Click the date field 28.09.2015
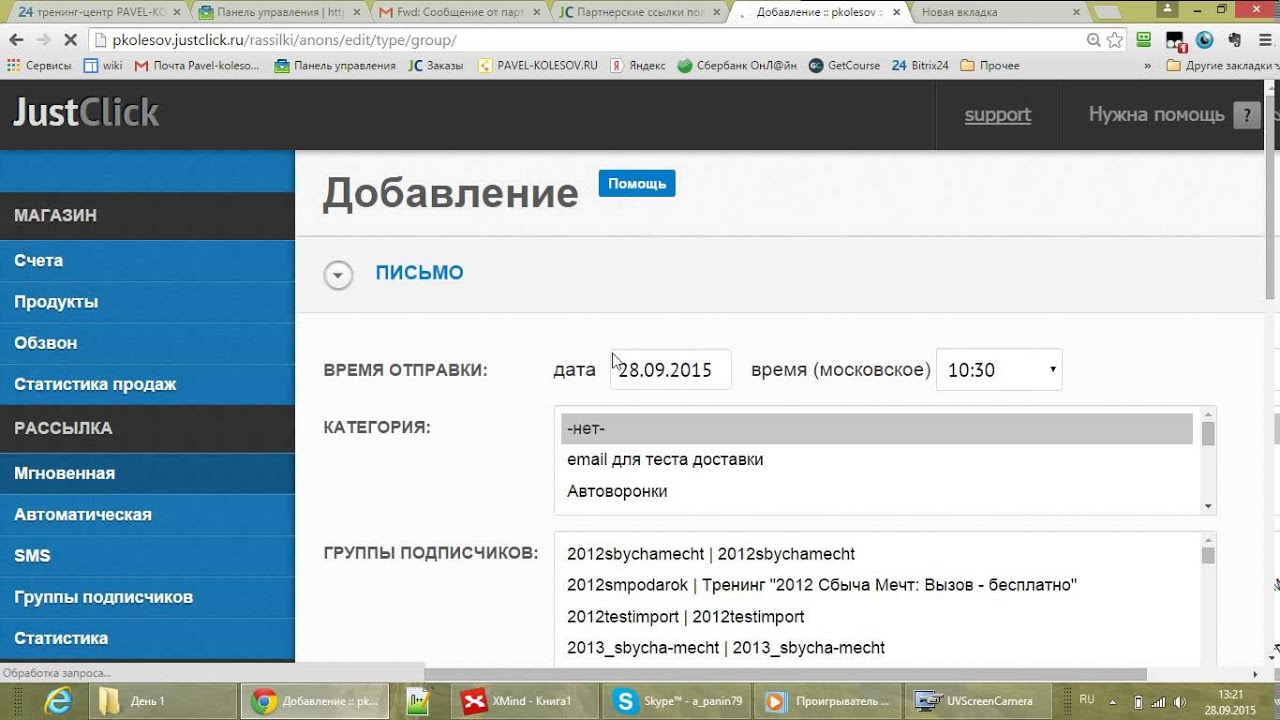The width and height of the screenshot is (1280, 720). pyautogui.click(x=671, y=370)
